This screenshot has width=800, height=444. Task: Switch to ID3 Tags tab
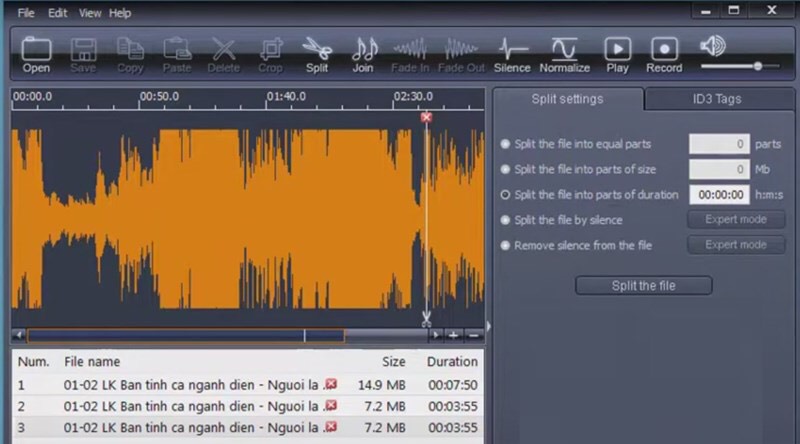point(717,99)
